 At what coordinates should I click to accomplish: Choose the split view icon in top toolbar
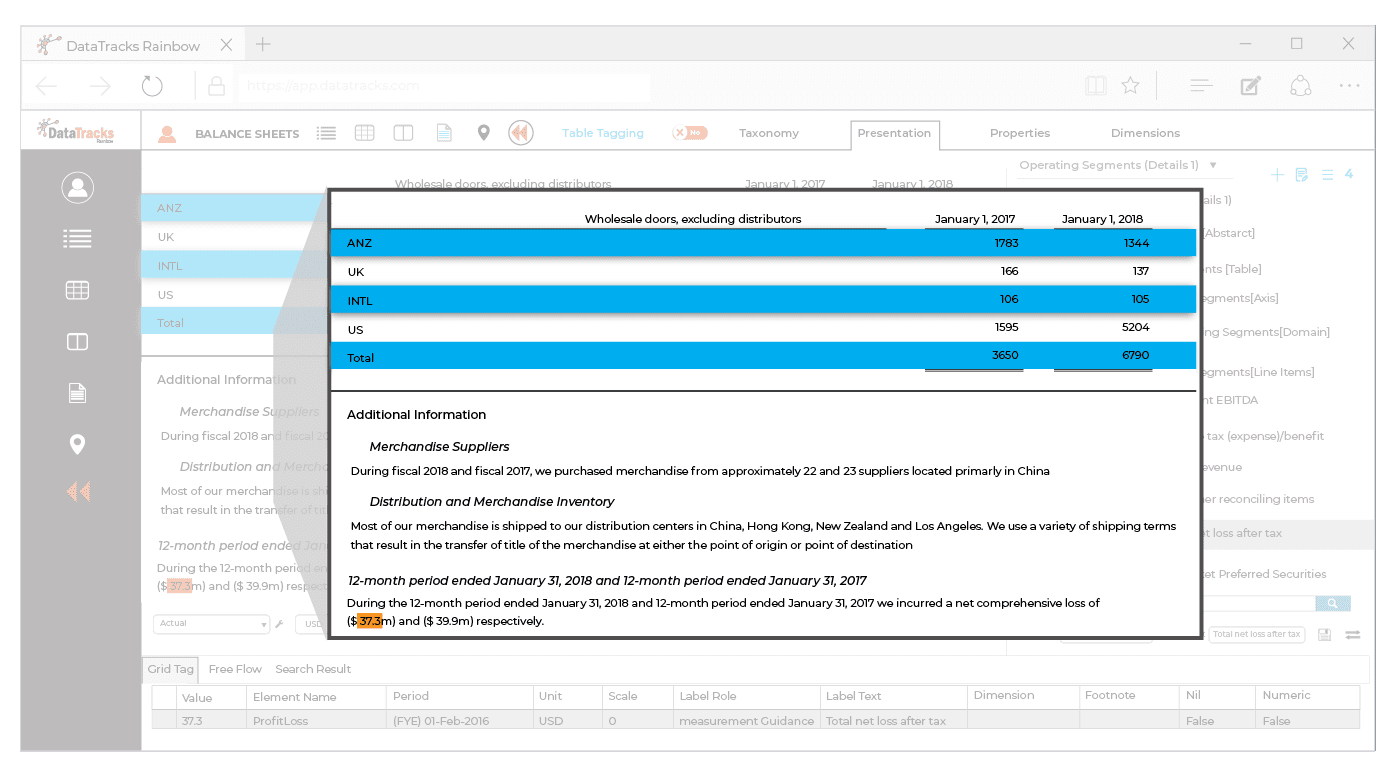403,133
